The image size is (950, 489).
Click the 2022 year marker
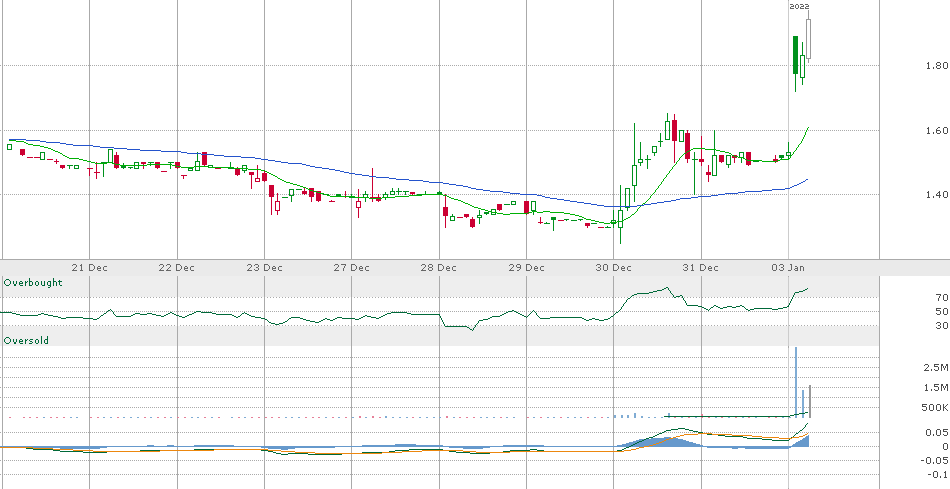pyautogui.click(x=800, y=6)
